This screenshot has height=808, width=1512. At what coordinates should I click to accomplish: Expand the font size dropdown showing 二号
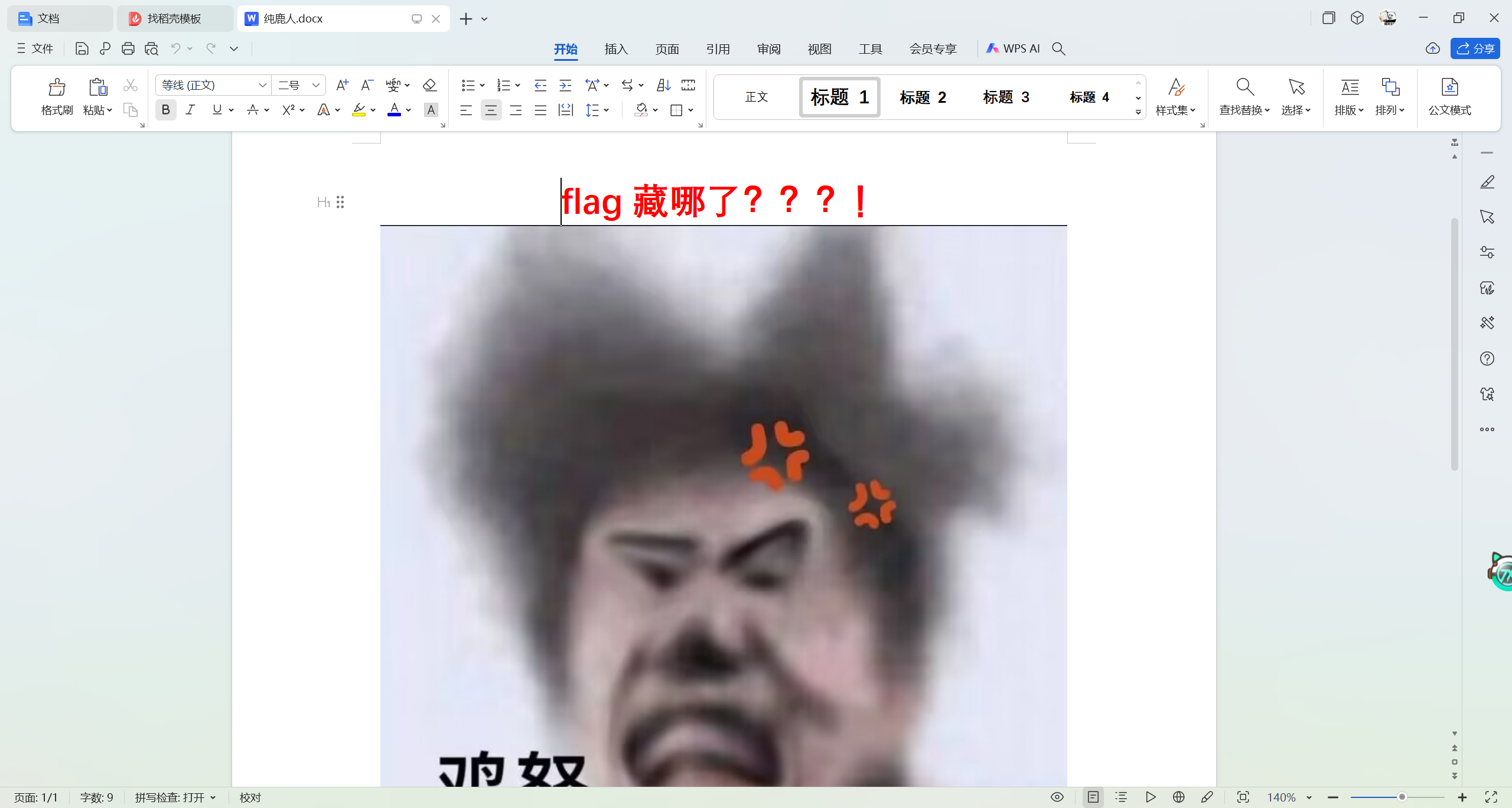[317, 85]
